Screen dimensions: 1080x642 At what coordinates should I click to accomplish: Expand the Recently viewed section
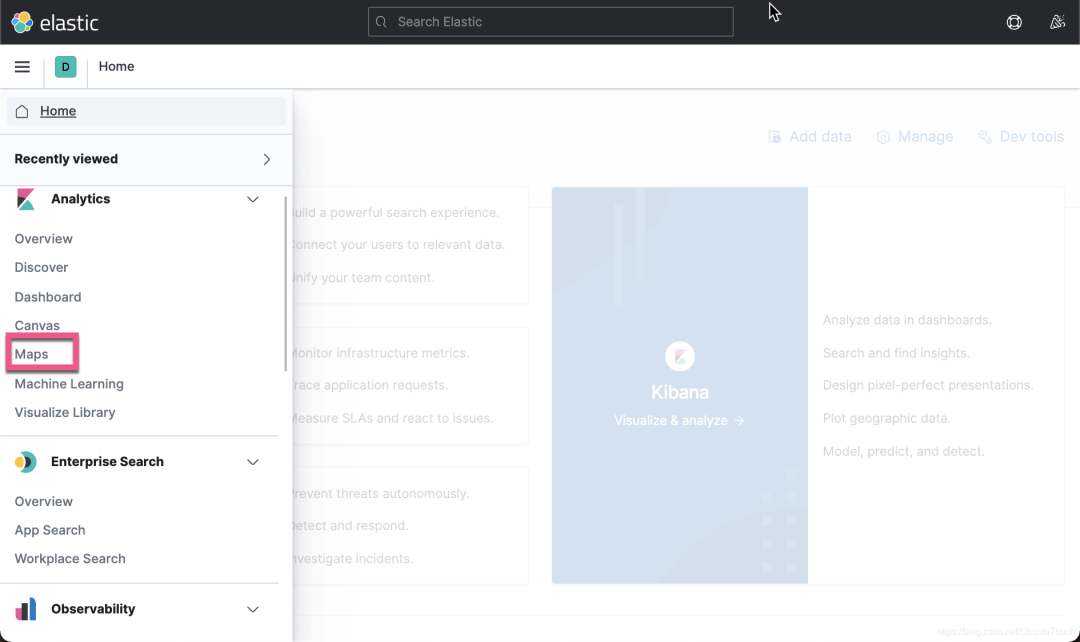click(267, 159)
